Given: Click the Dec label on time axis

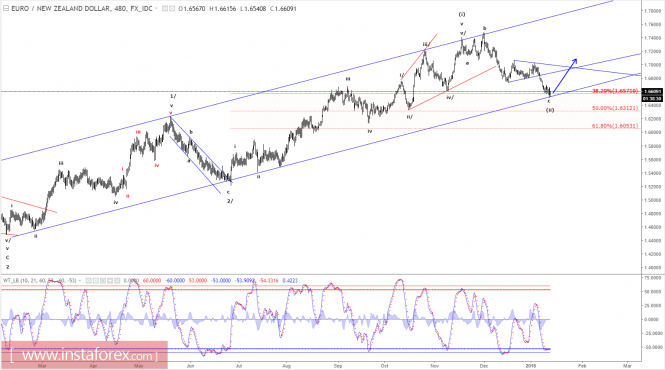Looking at the screenshot, I should [x=484, y=365].
